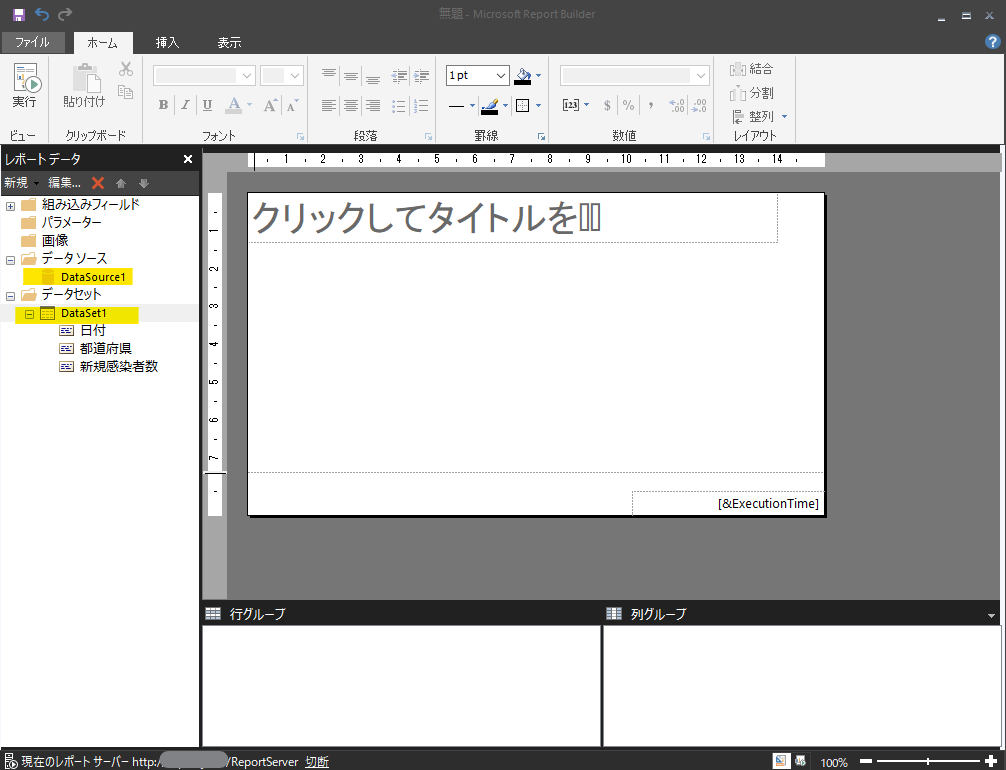Click the save icon in title bar
This screenshot has width=1006, height=770.
coord(18,14)
